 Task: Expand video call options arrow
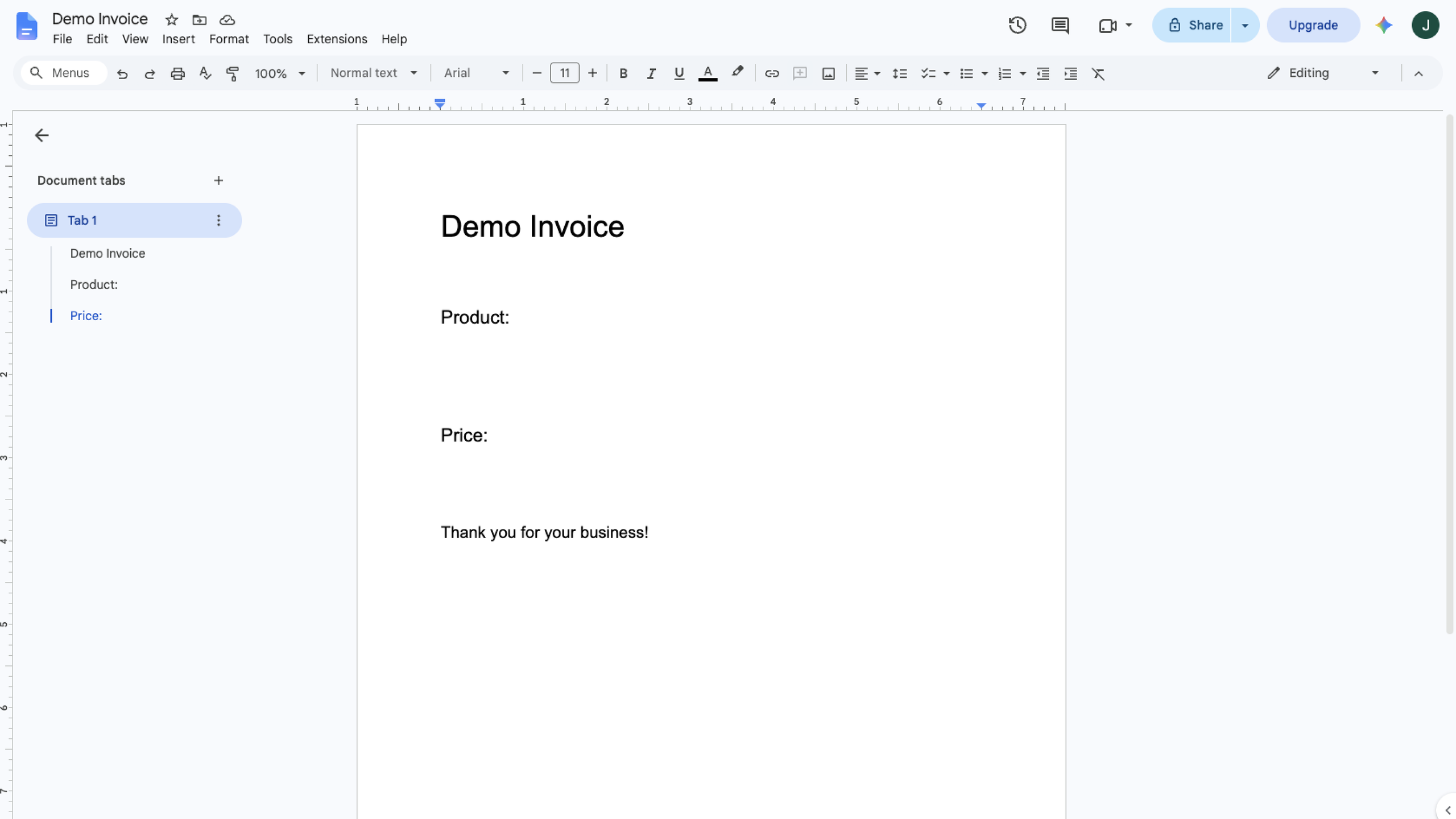point(1129,25)
